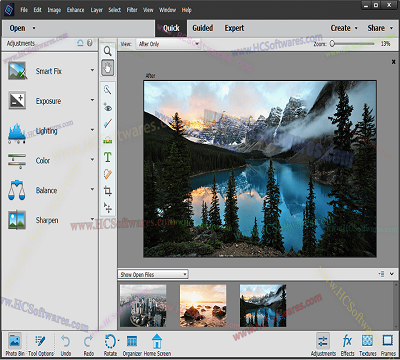Click the Open button

click(x=17, y=28)
